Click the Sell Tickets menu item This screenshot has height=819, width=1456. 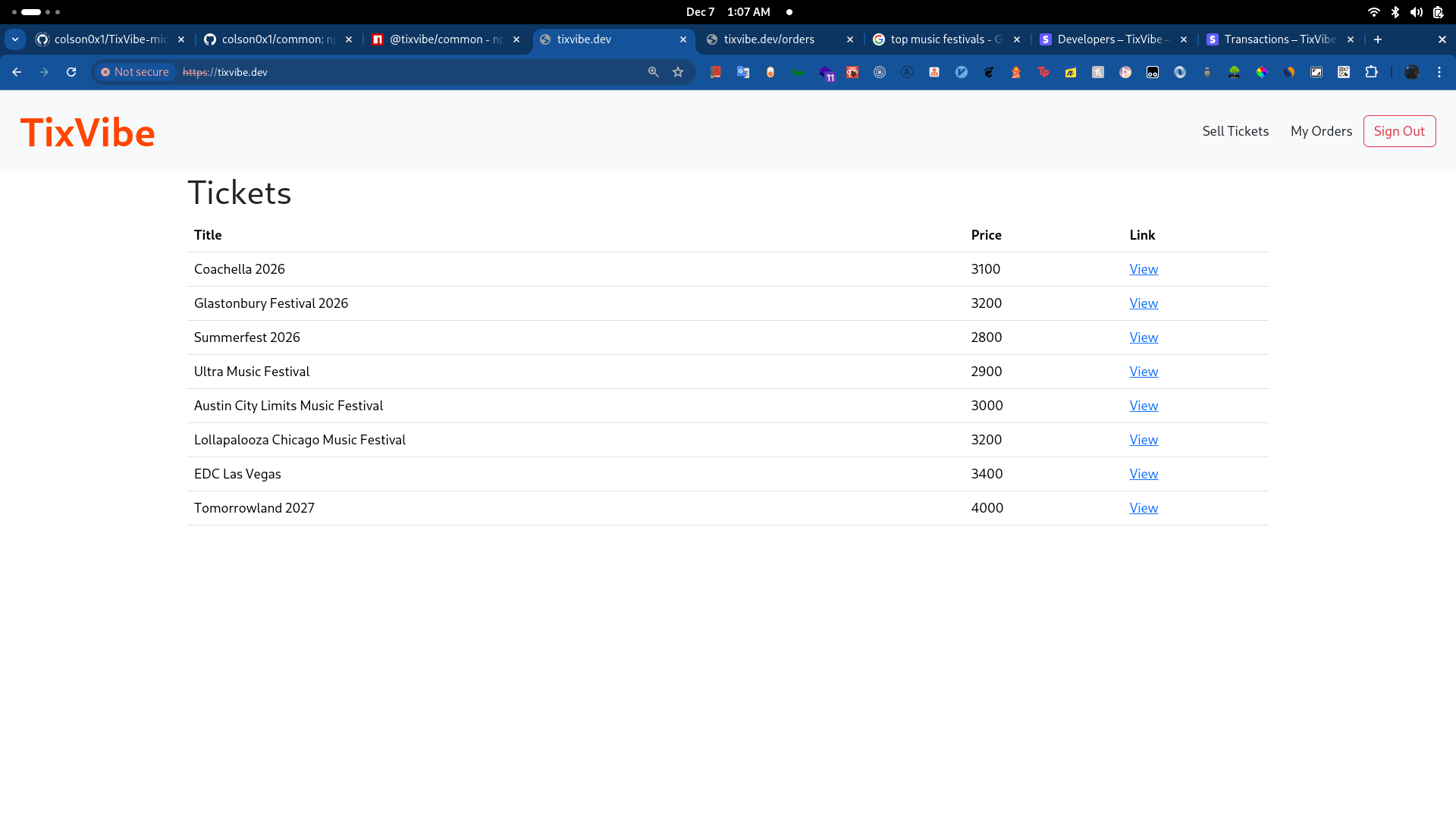tap(1235, 131)
